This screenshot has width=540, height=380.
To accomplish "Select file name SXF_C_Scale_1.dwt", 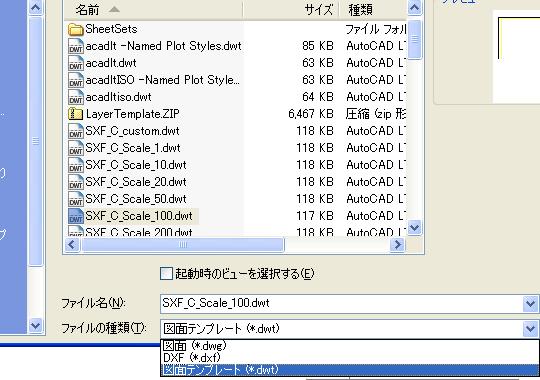I will pos(133,148).
